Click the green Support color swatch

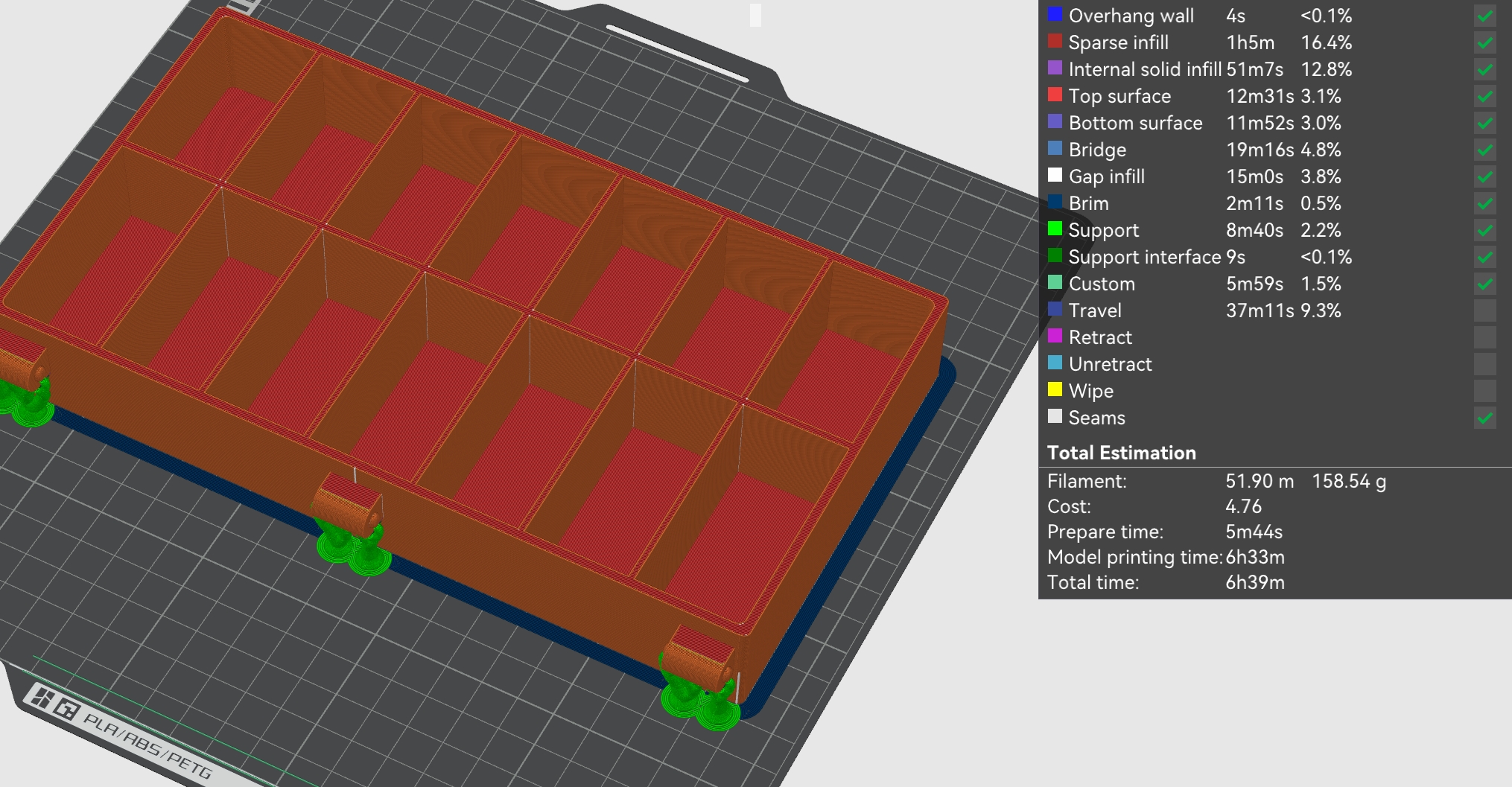click(1055, 230)
